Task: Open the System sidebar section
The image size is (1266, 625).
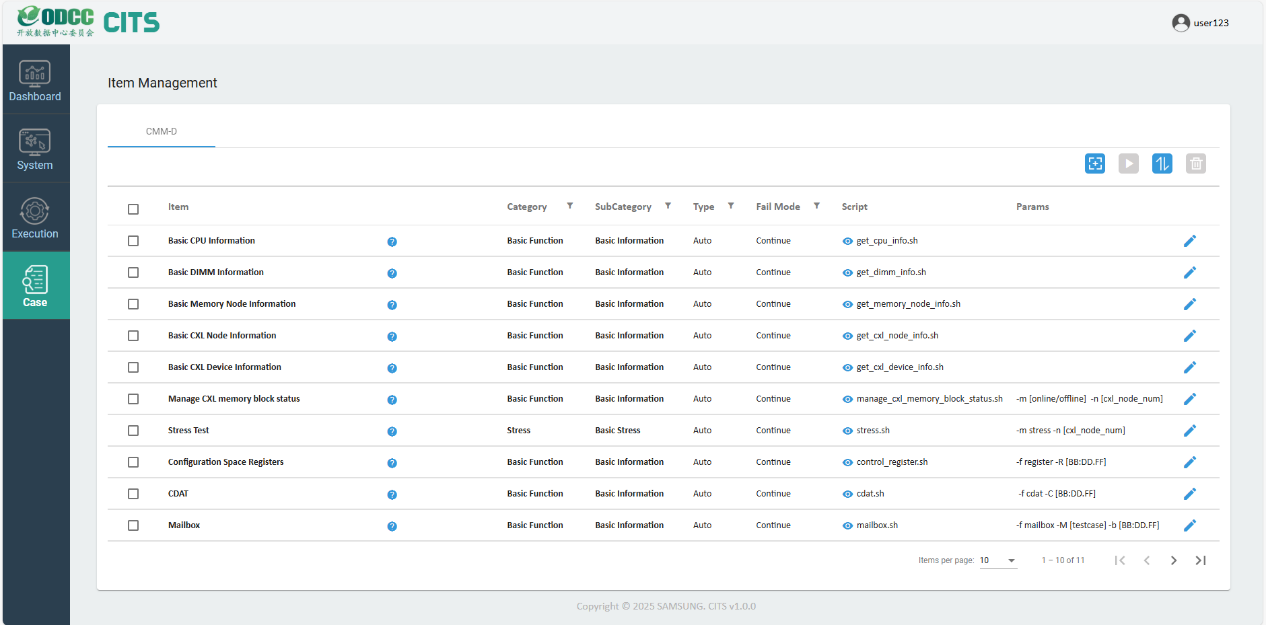Action: tap(35, 149)
